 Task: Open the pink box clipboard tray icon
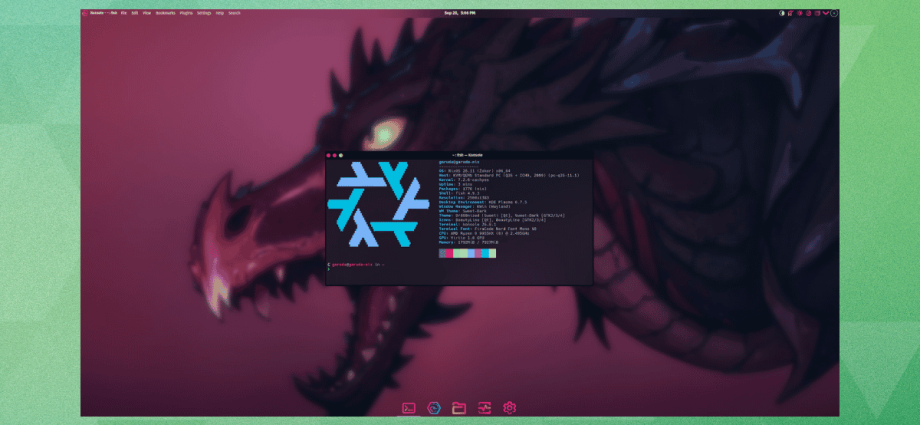(x=817, y=13)
